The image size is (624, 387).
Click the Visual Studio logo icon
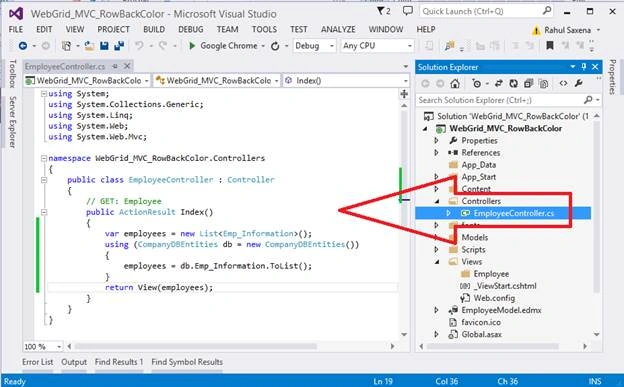16,14
